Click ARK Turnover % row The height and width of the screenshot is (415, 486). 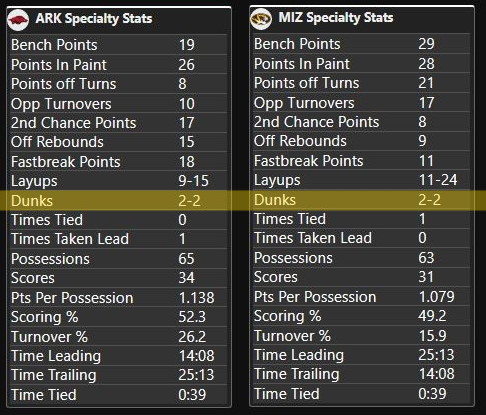pyautogui.click(x=119, y=336)
